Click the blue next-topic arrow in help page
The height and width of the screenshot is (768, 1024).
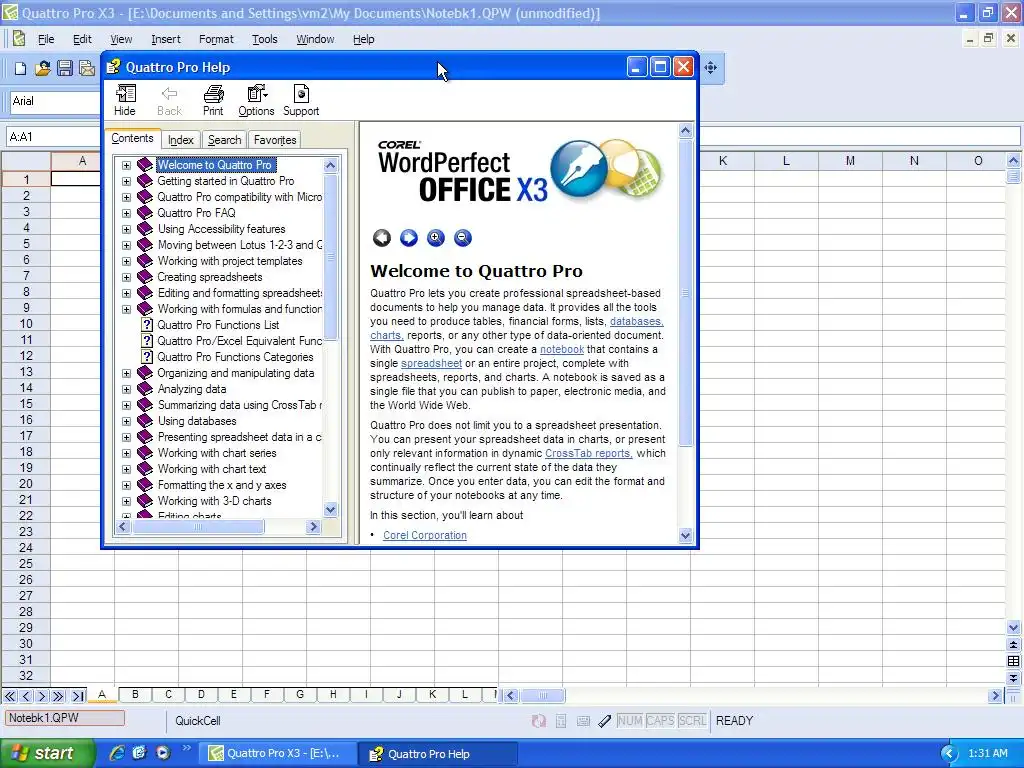409,238
